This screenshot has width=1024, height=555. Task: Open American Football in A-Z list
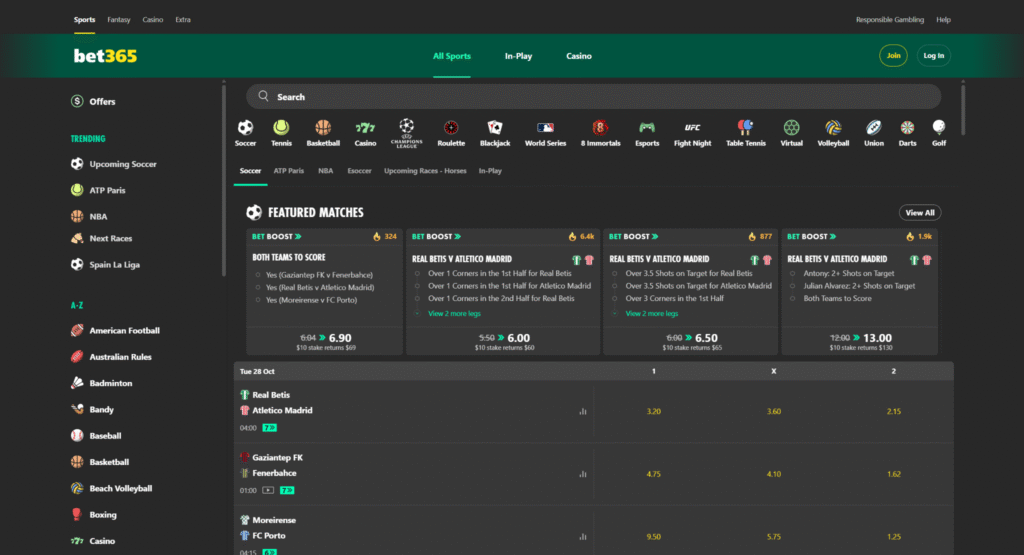(124, 331)
